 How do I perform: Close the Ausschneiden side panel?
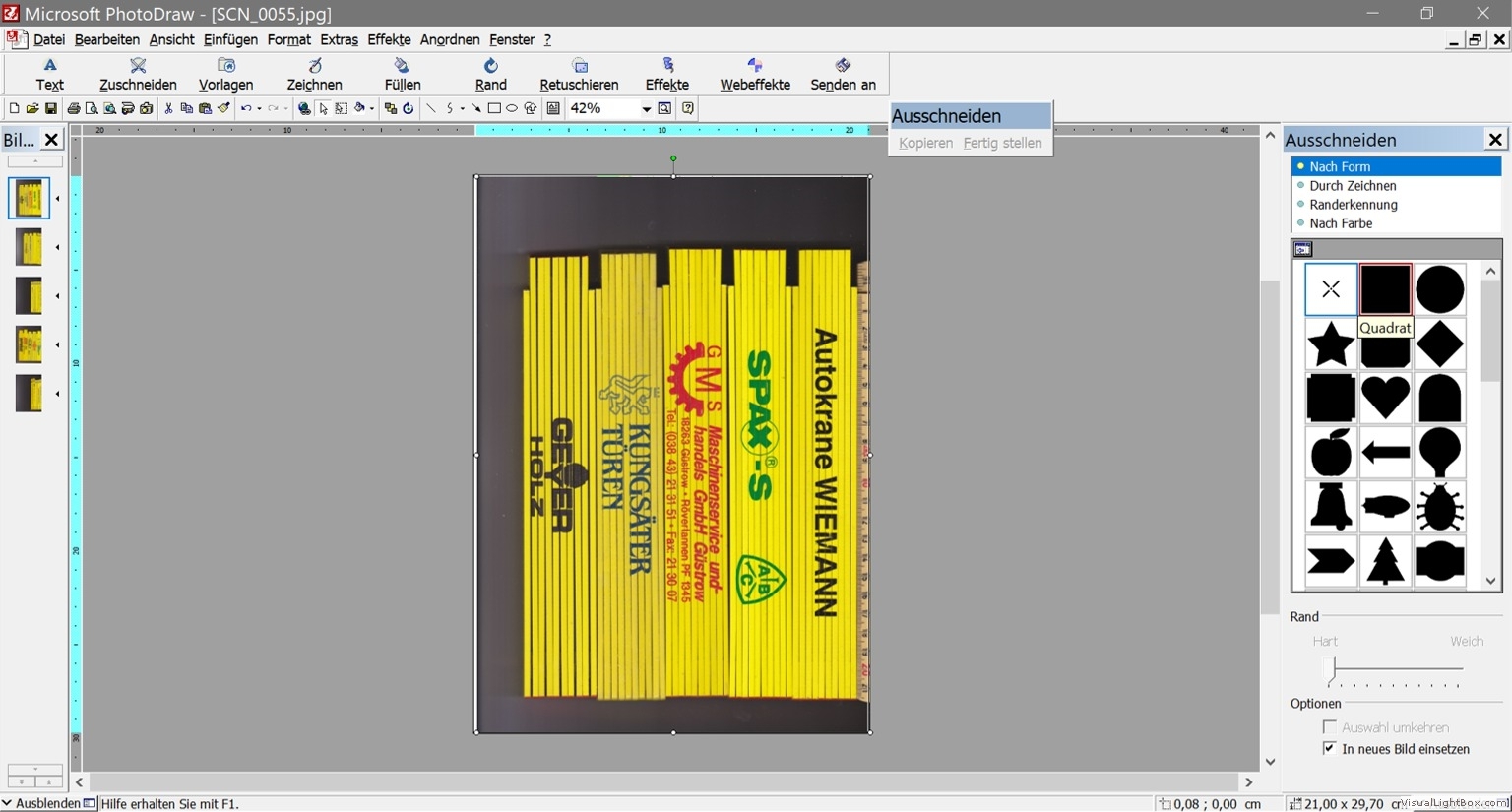tap(1495, 140)
